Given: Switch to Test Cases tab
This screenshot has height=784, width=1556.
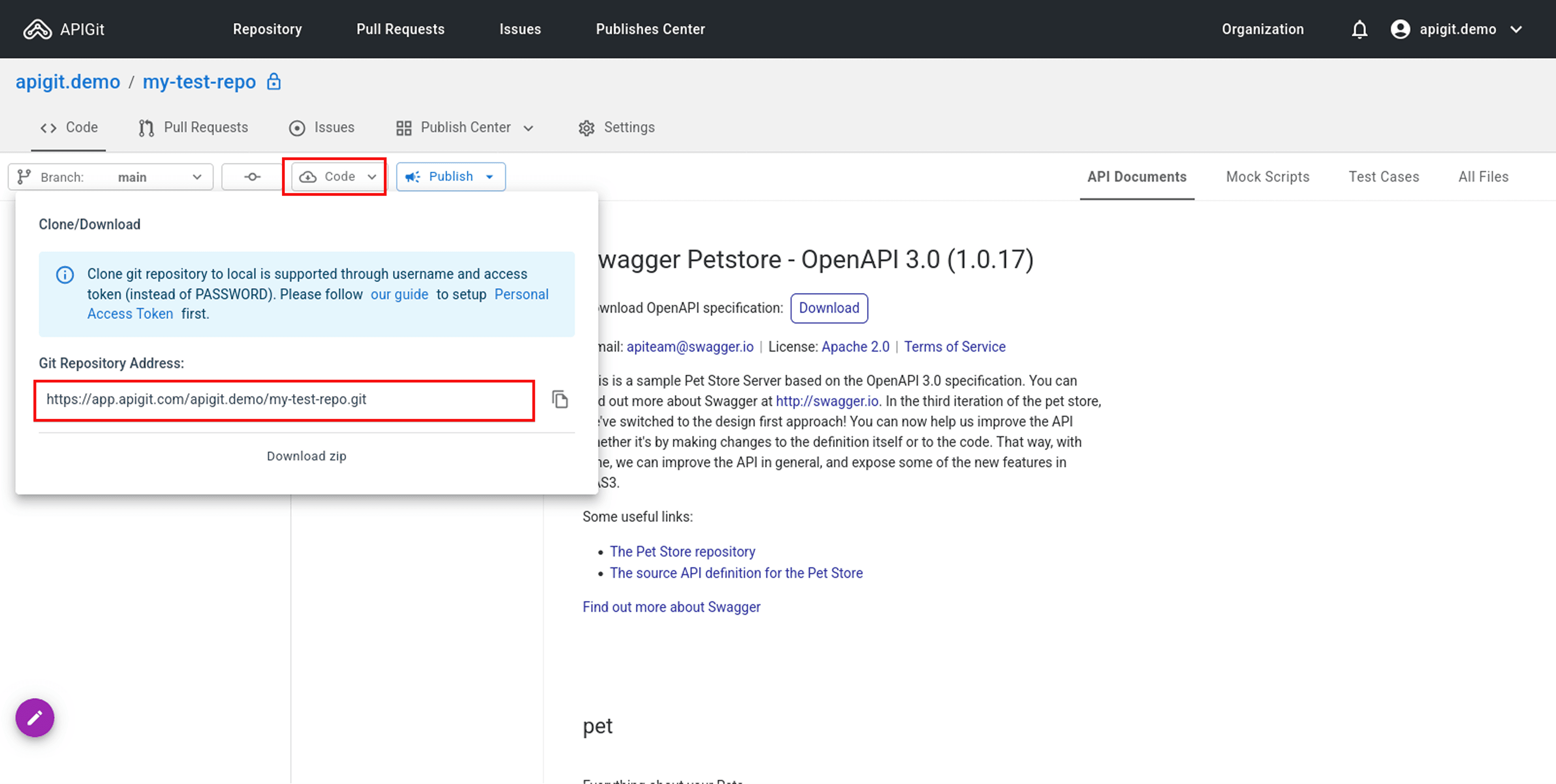Looking at the screenshot, I should click(x=1384, y=177).
